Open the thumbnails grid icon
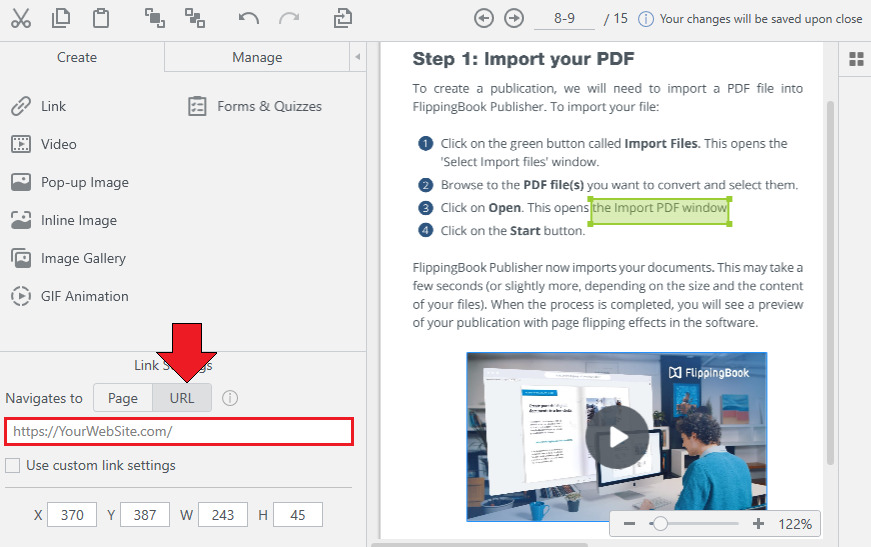The width and height of the screenshot is (871, 547). pyautogui.click(x=856, y=59)
